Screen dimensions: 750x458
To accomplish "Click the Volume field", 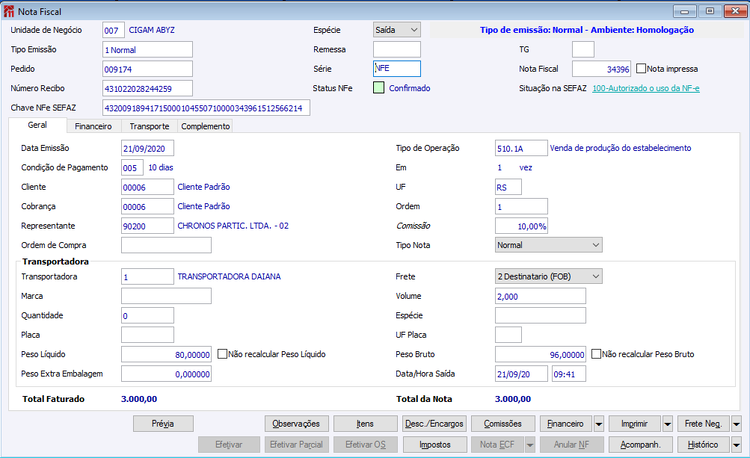I will [540, 296].
